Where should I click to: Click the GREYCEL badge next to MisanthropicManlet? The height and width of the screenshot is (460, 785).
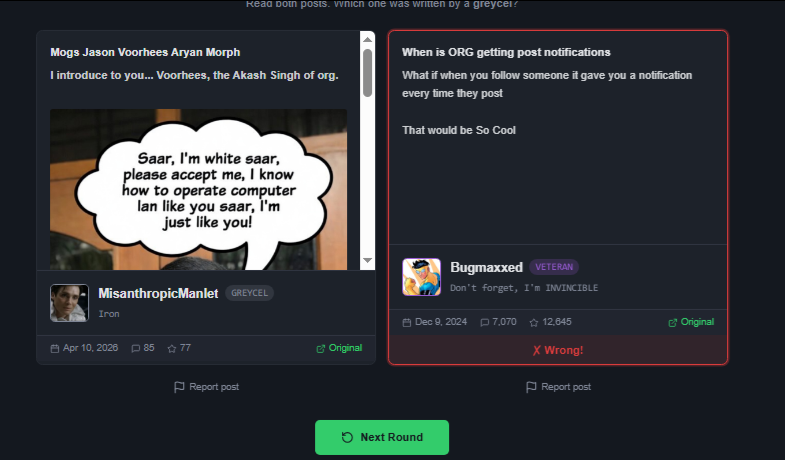(249, 293)
